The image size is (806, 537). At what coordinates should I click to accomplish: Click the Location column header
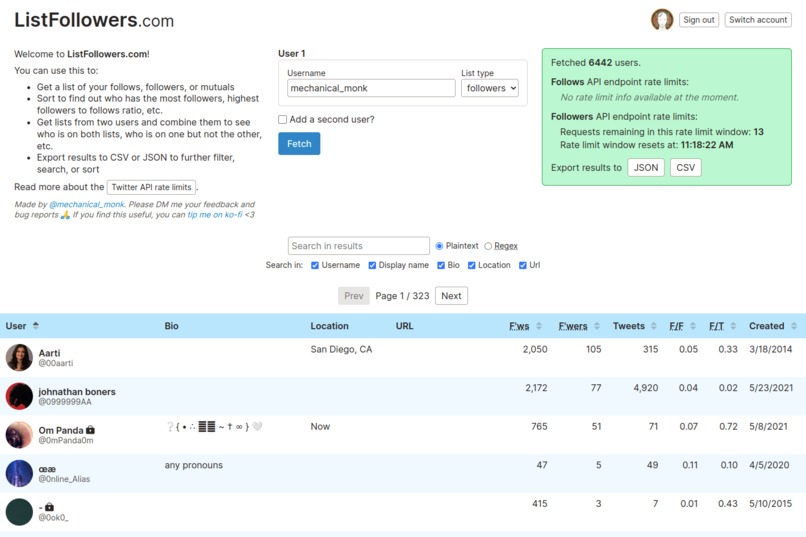329,326
